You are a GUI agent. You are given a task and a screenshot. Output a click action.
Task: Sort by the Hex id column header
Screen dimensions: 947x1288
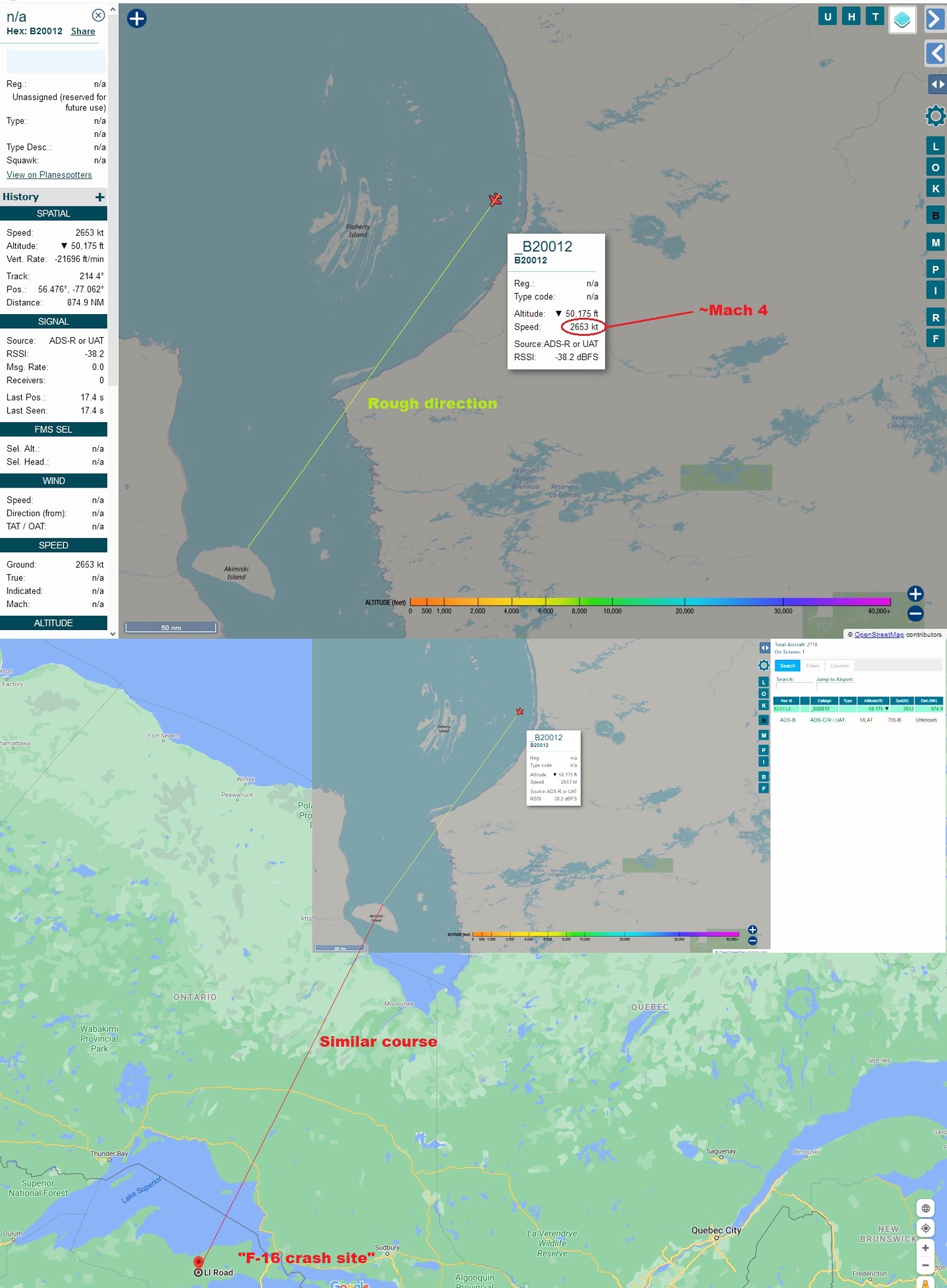pyautogui.click(x=786, y=701)
